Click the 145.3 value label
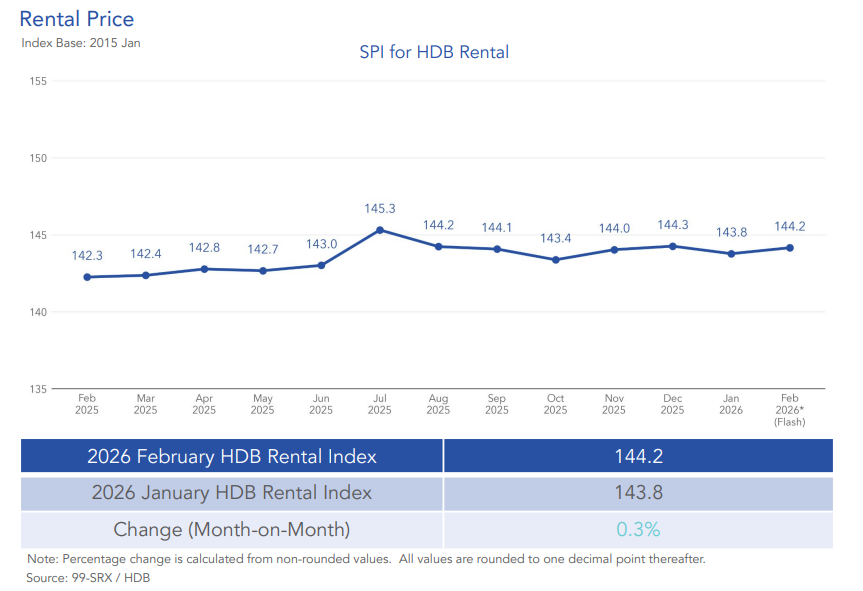Screen dimensions: 863x591 pyautogui.click(x=380, y=209)
